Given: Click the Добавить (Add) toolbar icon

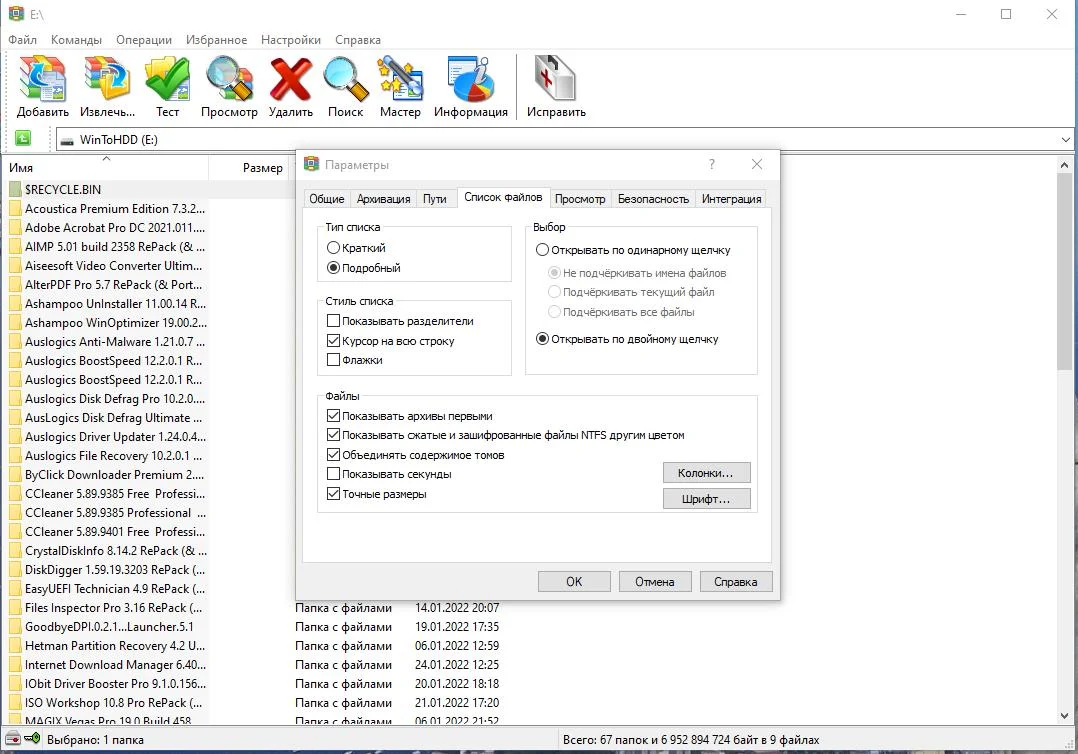Looking at the screenshot, I should coord(43,79).
